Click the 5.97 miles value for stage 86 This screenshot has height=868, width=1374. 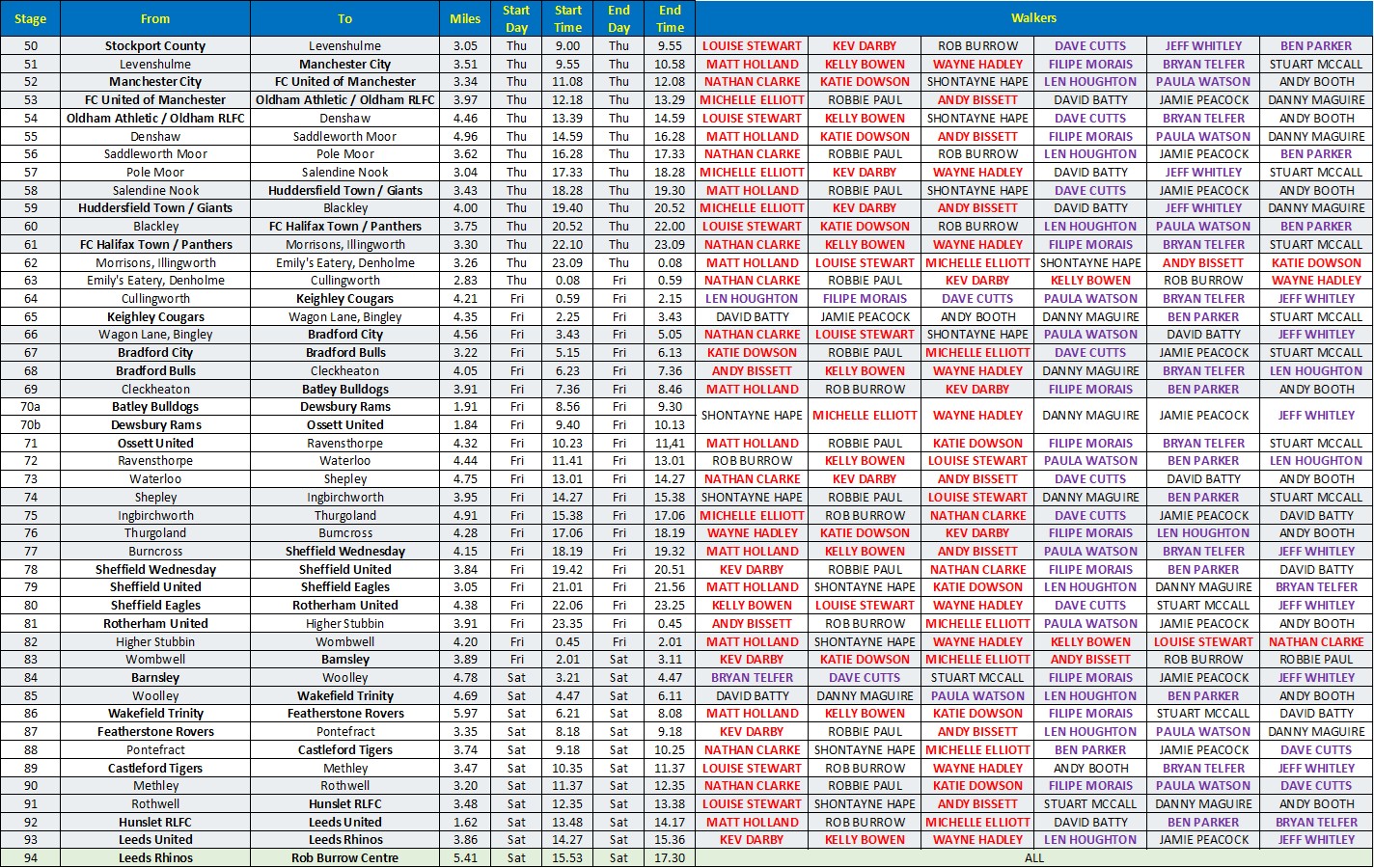pos(465,714)
